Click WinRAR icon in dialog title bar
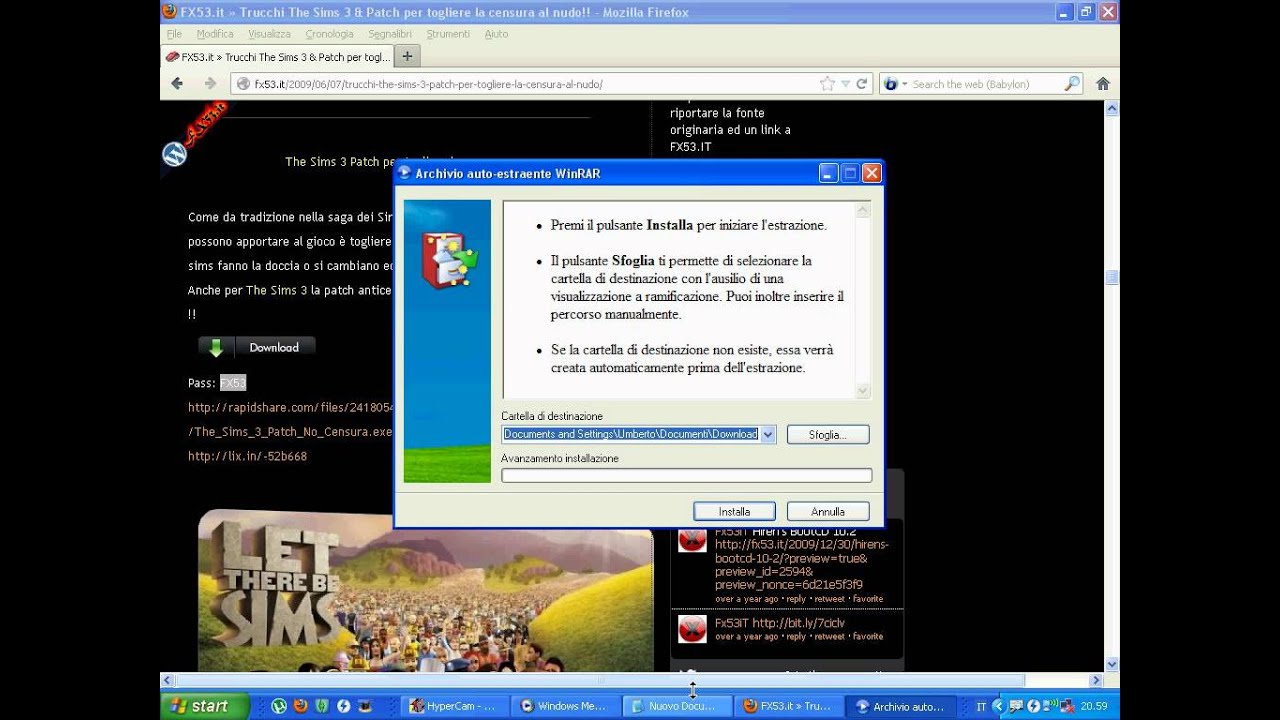This screenshot has height=720, width=1280. pyautogui.click(x=405, y=173)
